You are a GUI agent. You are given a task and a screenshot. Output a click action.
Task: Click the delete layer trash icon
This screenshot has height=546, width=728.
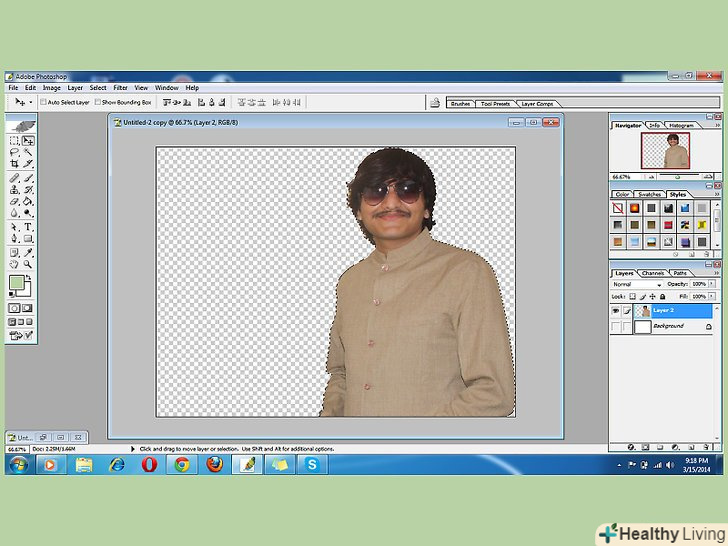coord(706,447)
